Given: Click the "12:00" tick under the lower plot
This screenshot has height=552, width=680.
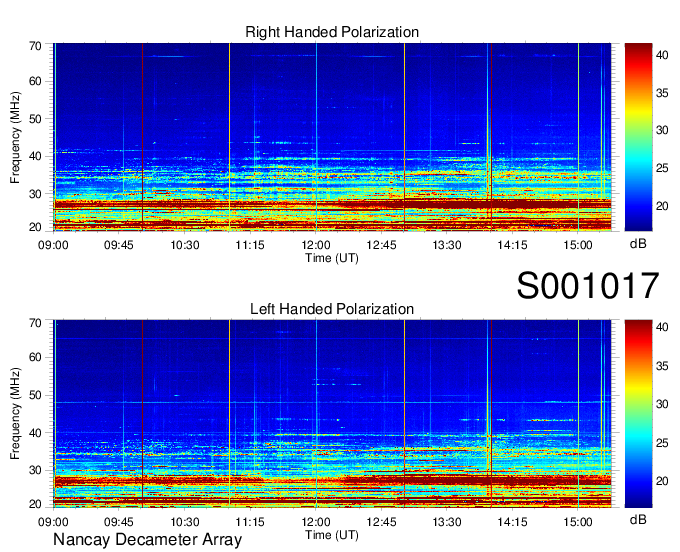Looking at the screenshot, I should pos(316,522).
